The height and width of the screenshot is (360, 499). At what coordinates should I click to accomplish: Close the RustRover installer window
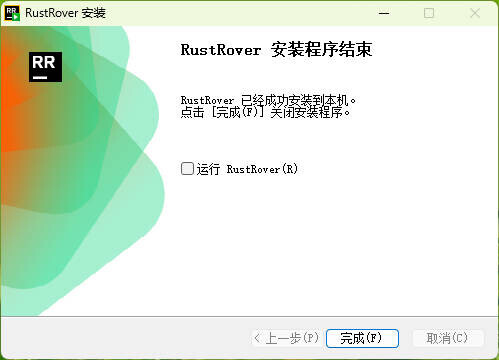tap(475, 13)
